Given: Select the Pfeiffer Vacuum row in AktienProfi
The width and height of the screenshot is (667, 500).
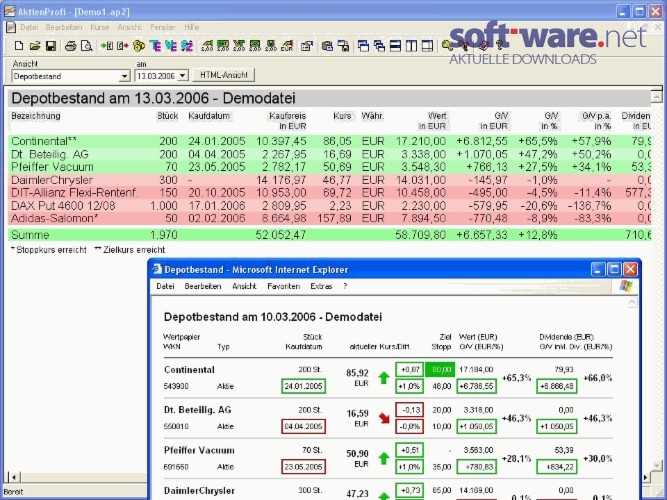Looking at the screenshot, I should click(x=330, y=167).
